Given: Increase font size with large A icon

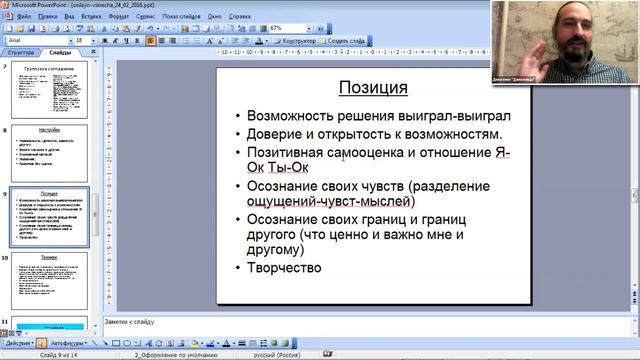Looking at the screenshot, I should [x=210, y=41].
